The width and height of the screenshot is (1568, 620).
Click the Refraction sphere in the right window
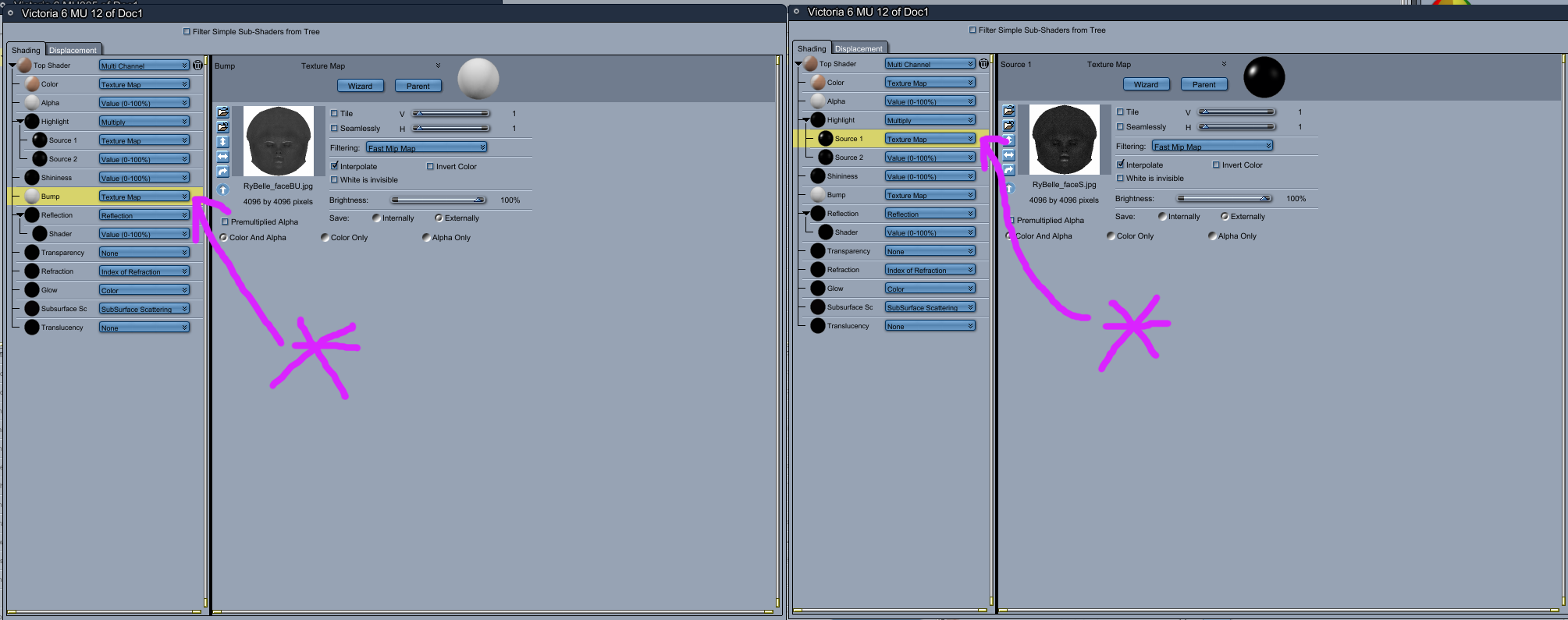point(818,270)
